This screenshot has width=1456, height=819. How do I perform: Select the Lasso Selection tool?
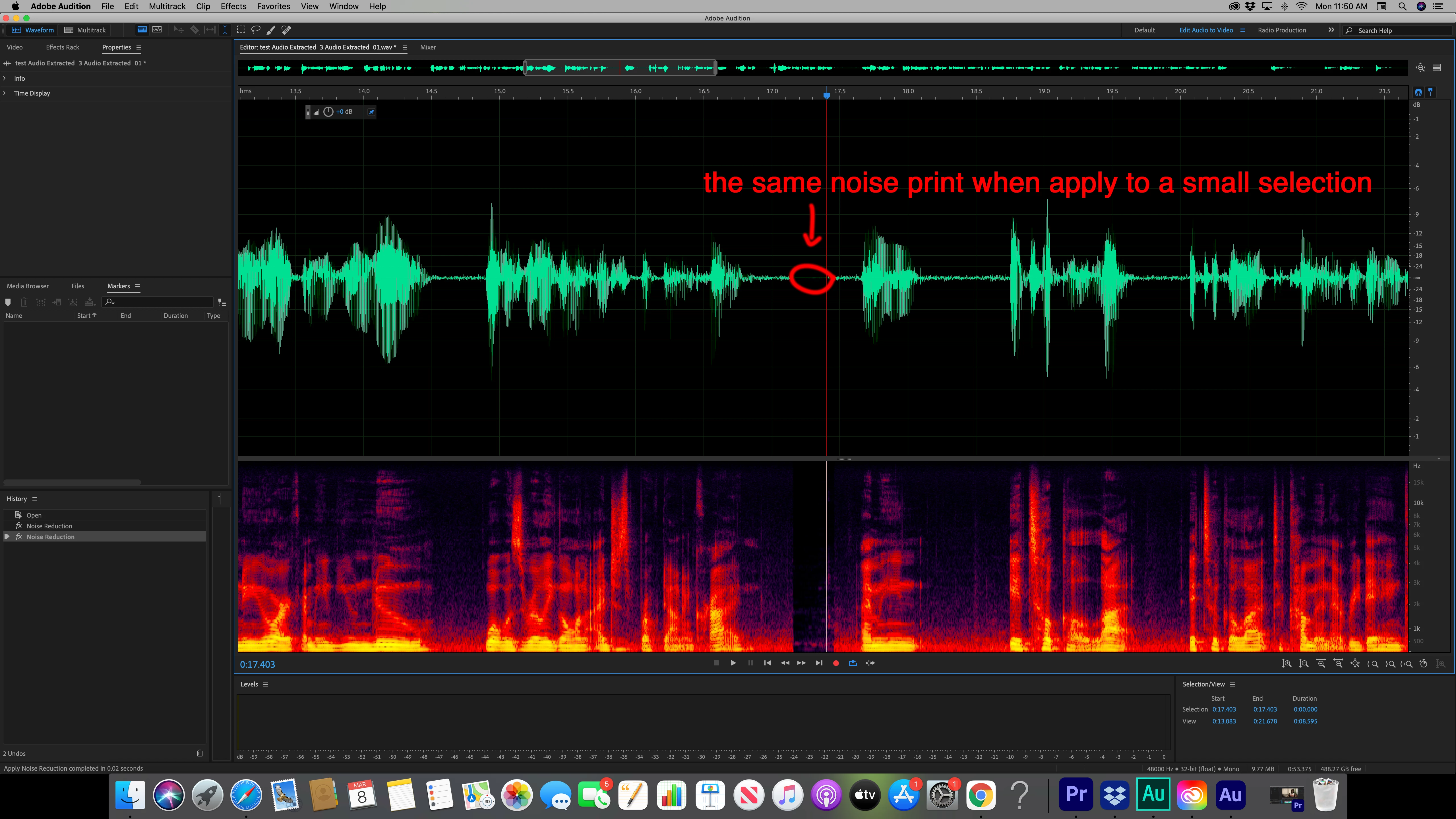256,30
